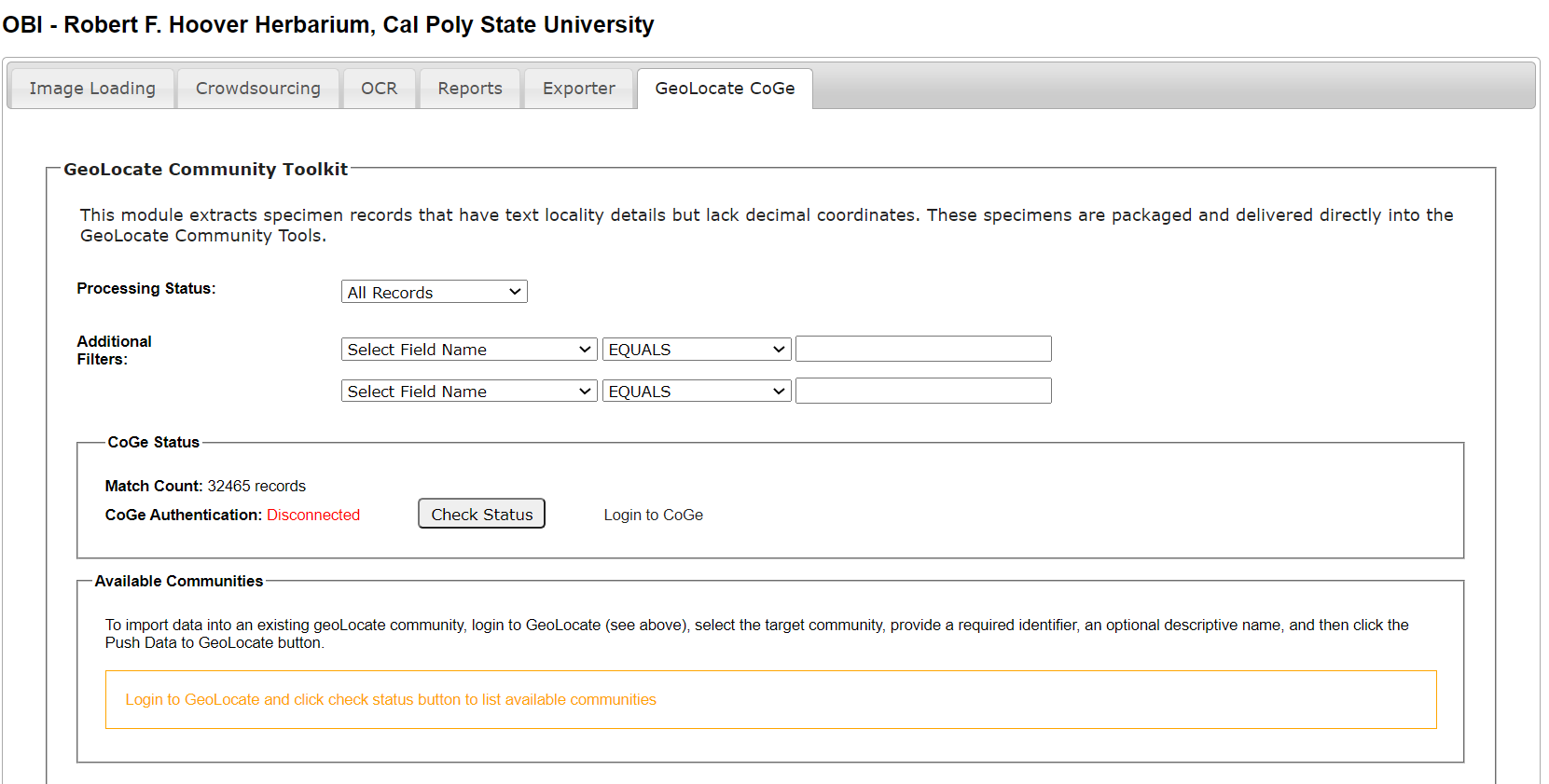This screenshot has height=784, width=1549.
Task: Open the Image Loading tab
Action: click(91, 89)
